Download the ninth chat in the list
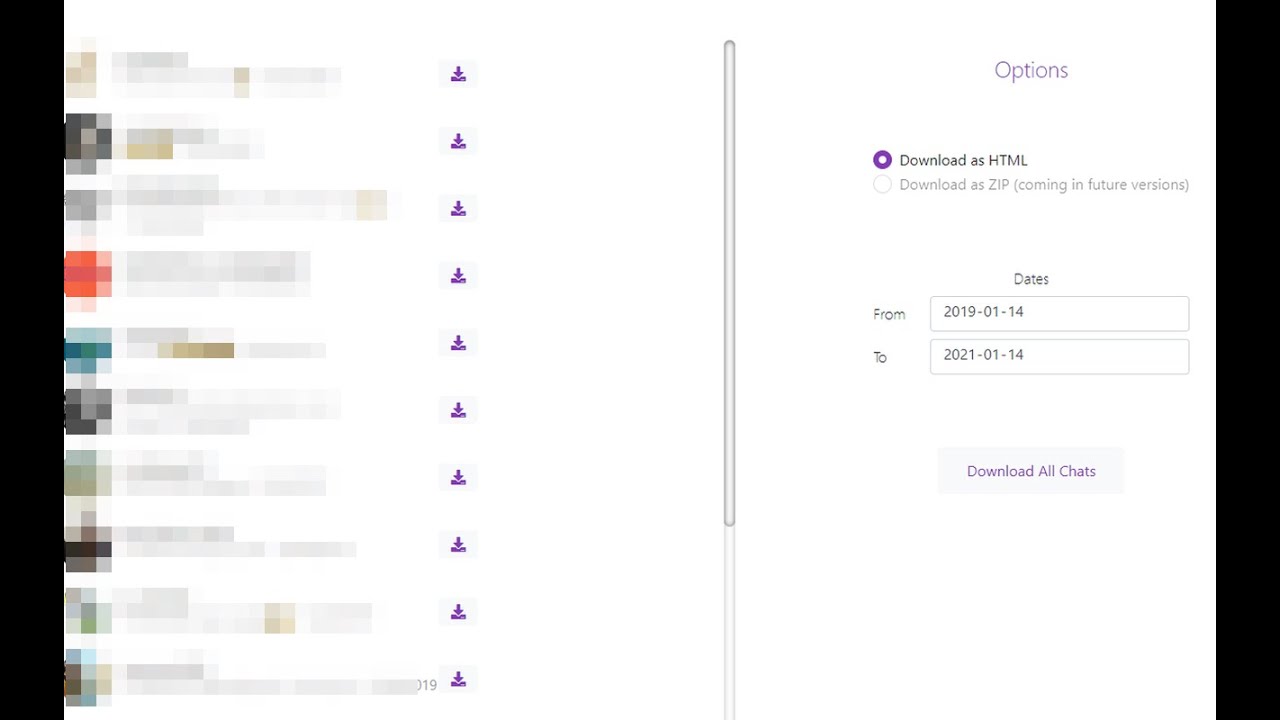This screenshot has width=1280, height=720. point(458,612)
